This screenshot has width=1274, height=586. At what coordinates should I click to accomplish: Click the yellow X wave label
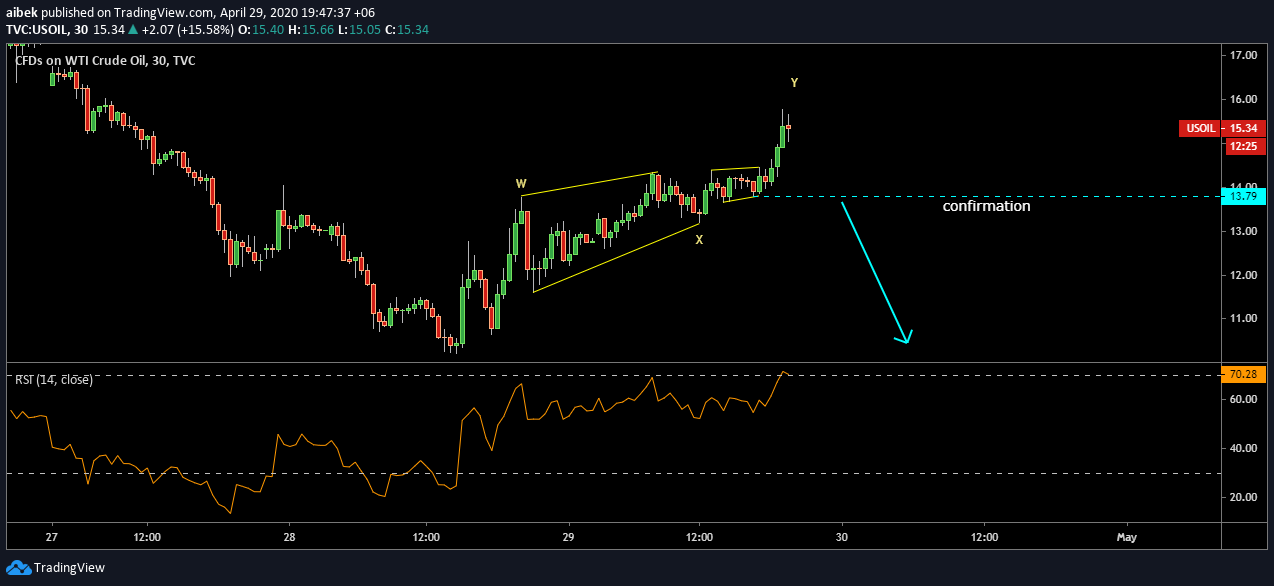point(699,240)
